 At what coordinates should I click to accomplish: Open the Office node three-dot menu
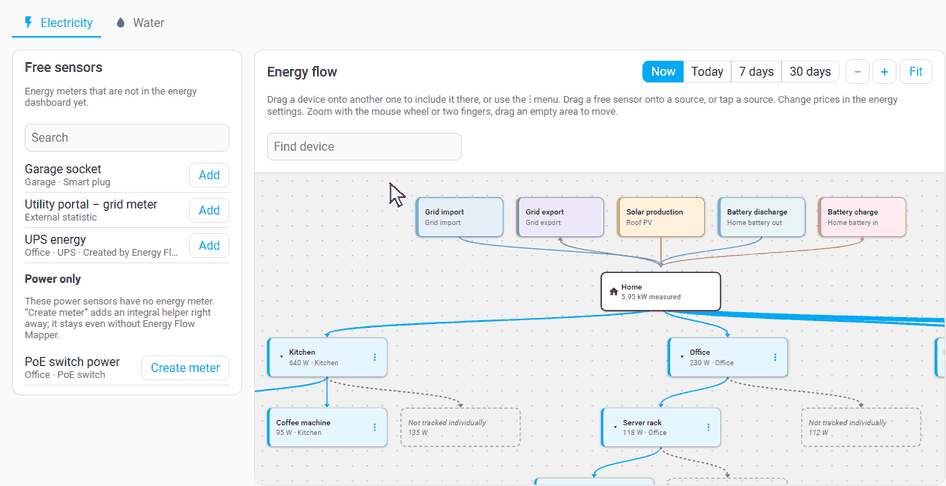pyautogui.click(x=775, y=358)
